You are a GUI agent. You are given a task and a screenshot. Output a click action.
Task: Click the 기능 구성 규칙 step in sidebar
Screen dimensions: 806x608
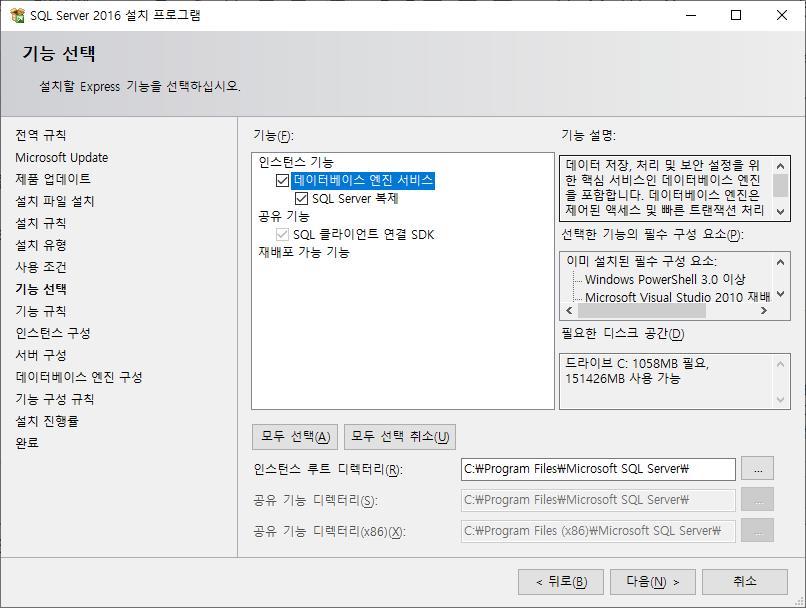[x=54, y=399]
